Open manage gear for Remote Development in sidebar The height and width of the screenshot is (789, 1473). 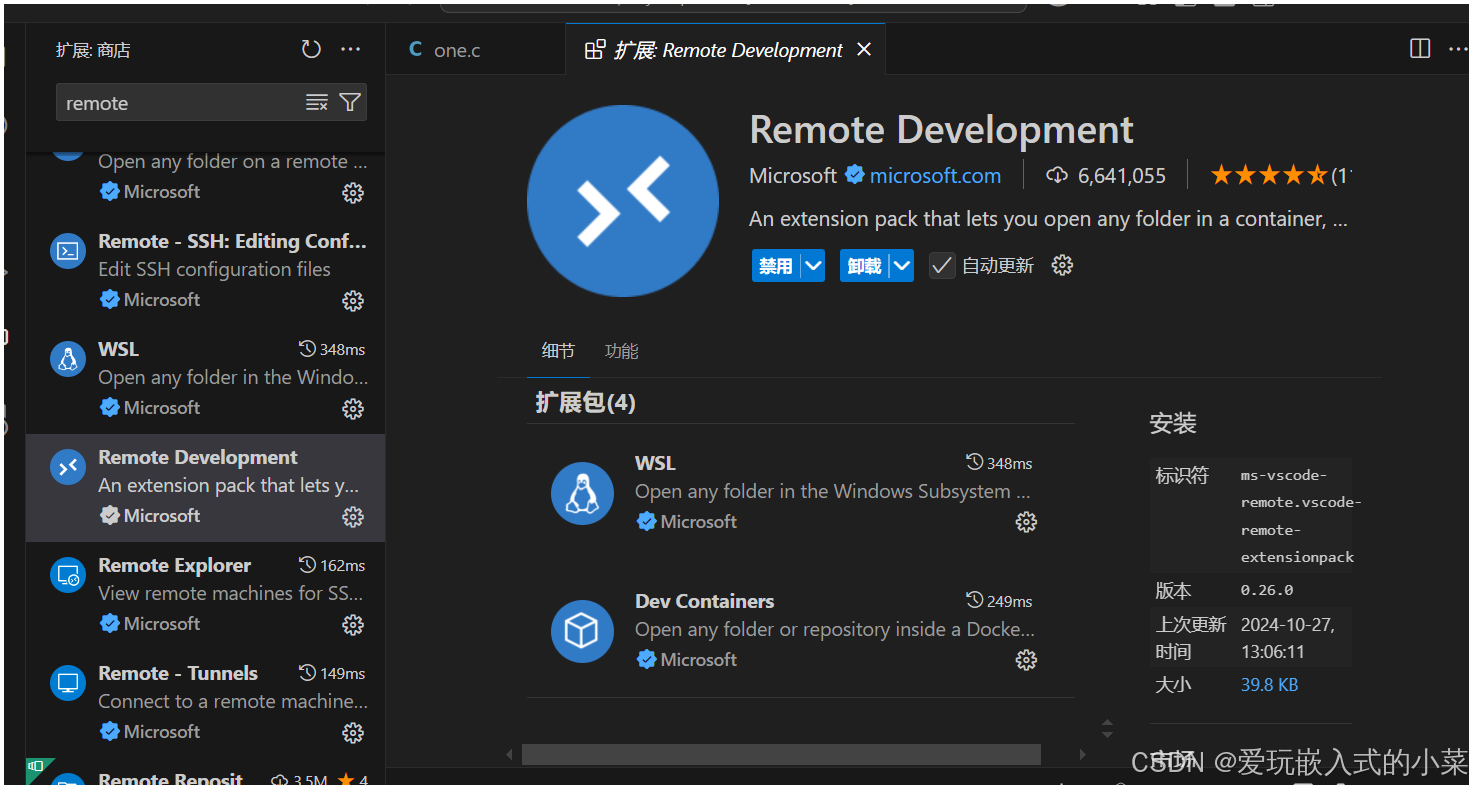353,516
